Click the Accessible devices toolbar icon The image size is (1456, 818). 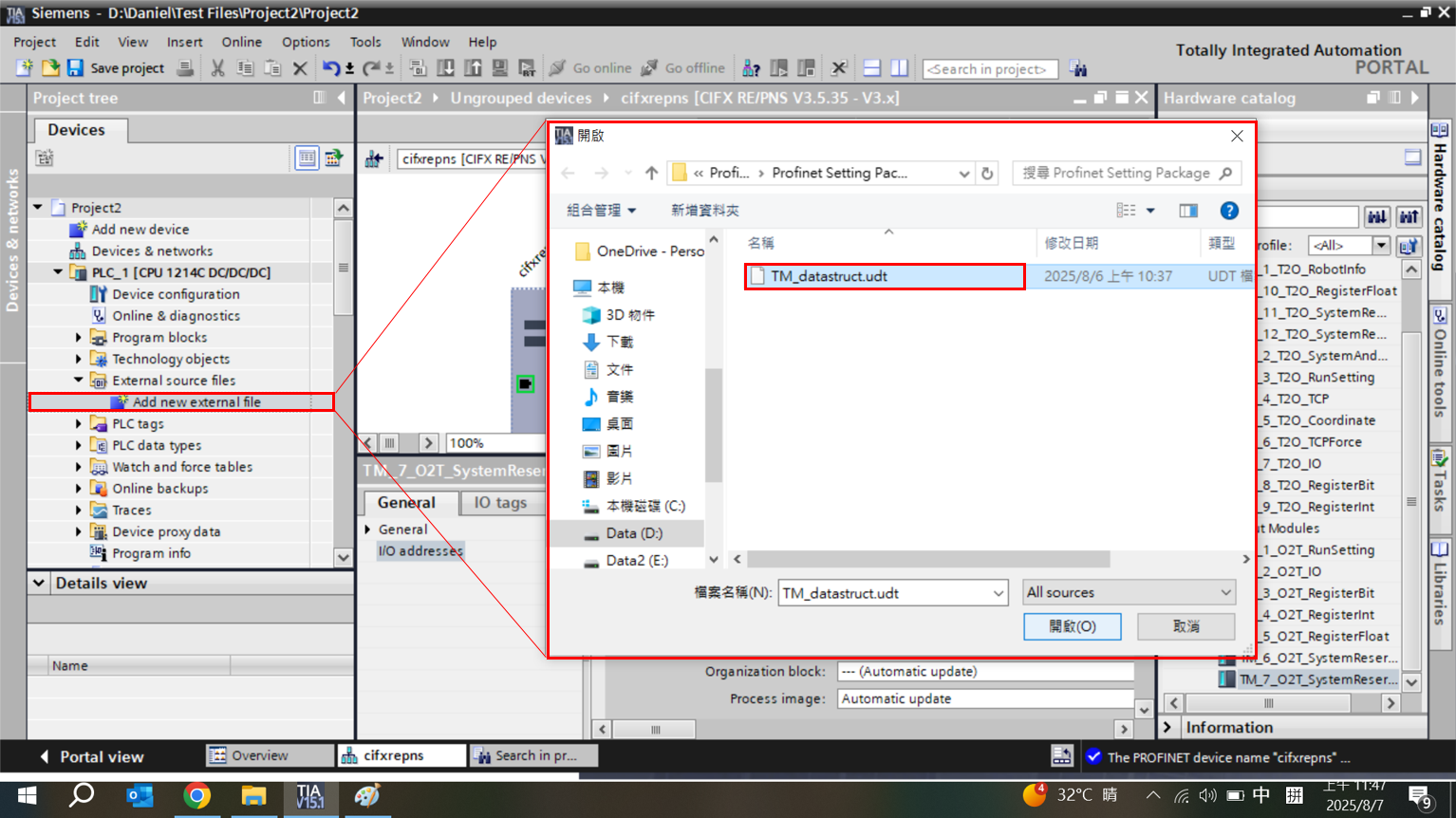click(x=751, y=68)
